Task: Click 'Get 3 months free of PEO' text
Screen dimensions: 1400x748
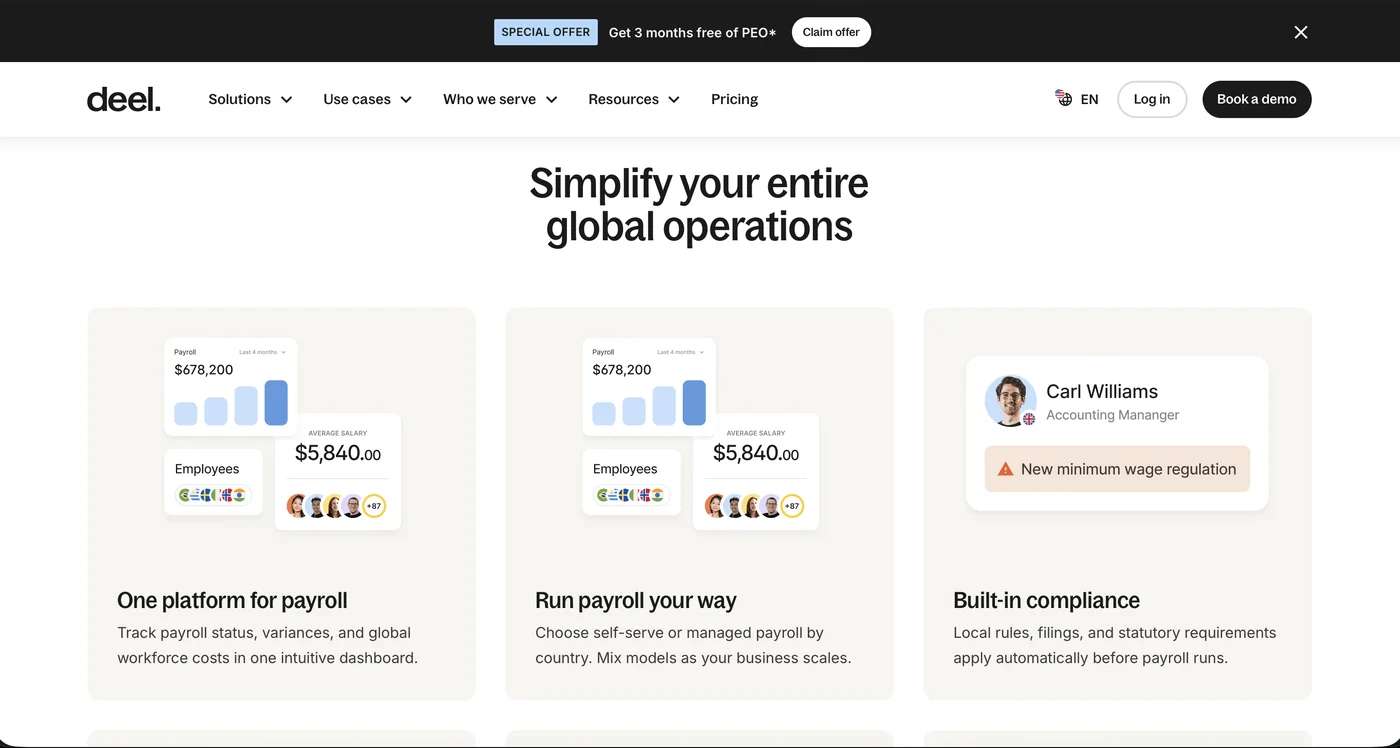Action: click(692, 32)
